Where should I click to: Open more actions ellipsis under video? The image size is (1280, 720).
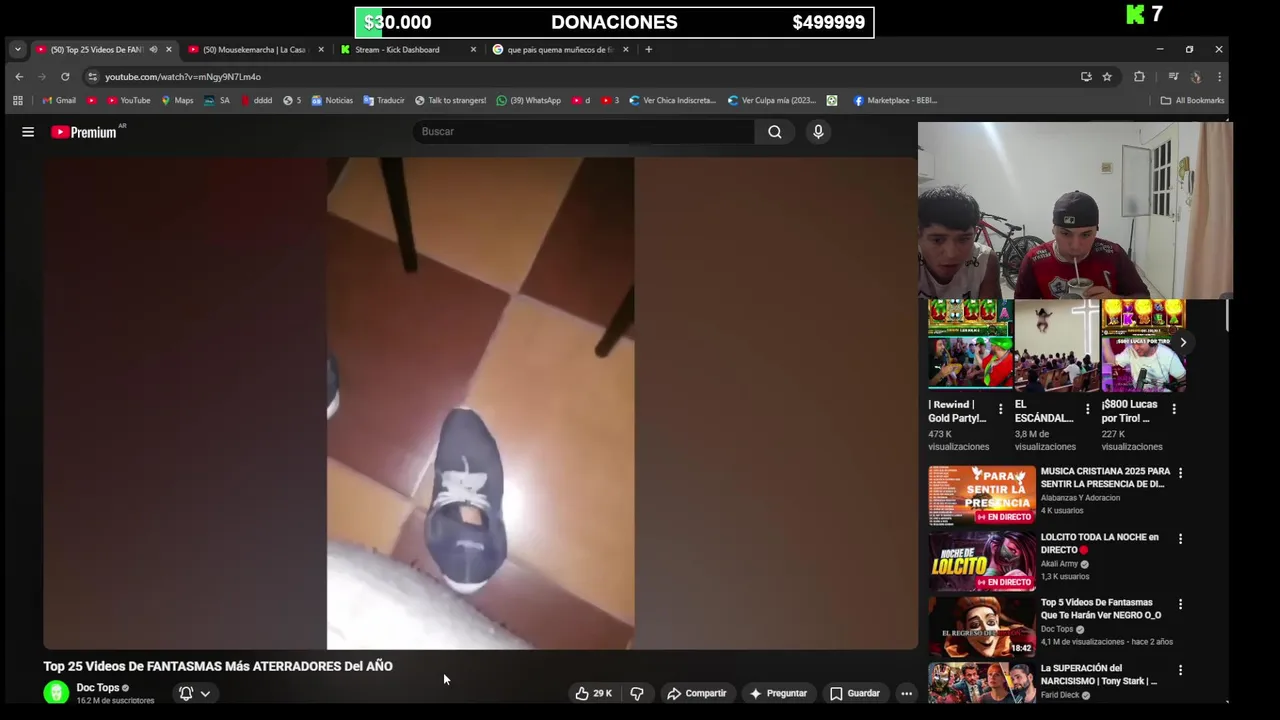point(906,693)
